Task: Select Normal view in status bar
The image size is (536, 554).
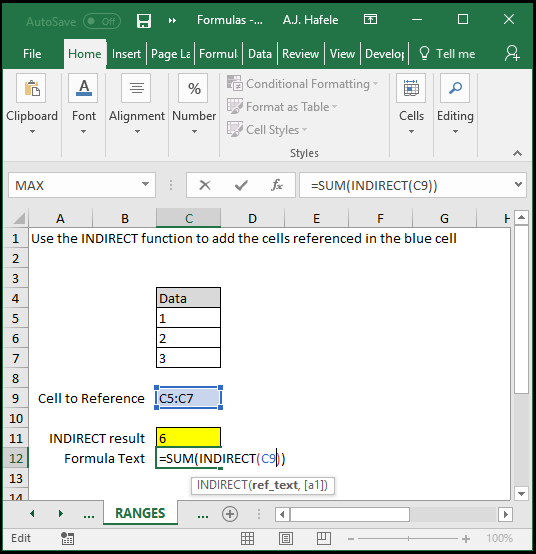Action: [x=247, y=538]
